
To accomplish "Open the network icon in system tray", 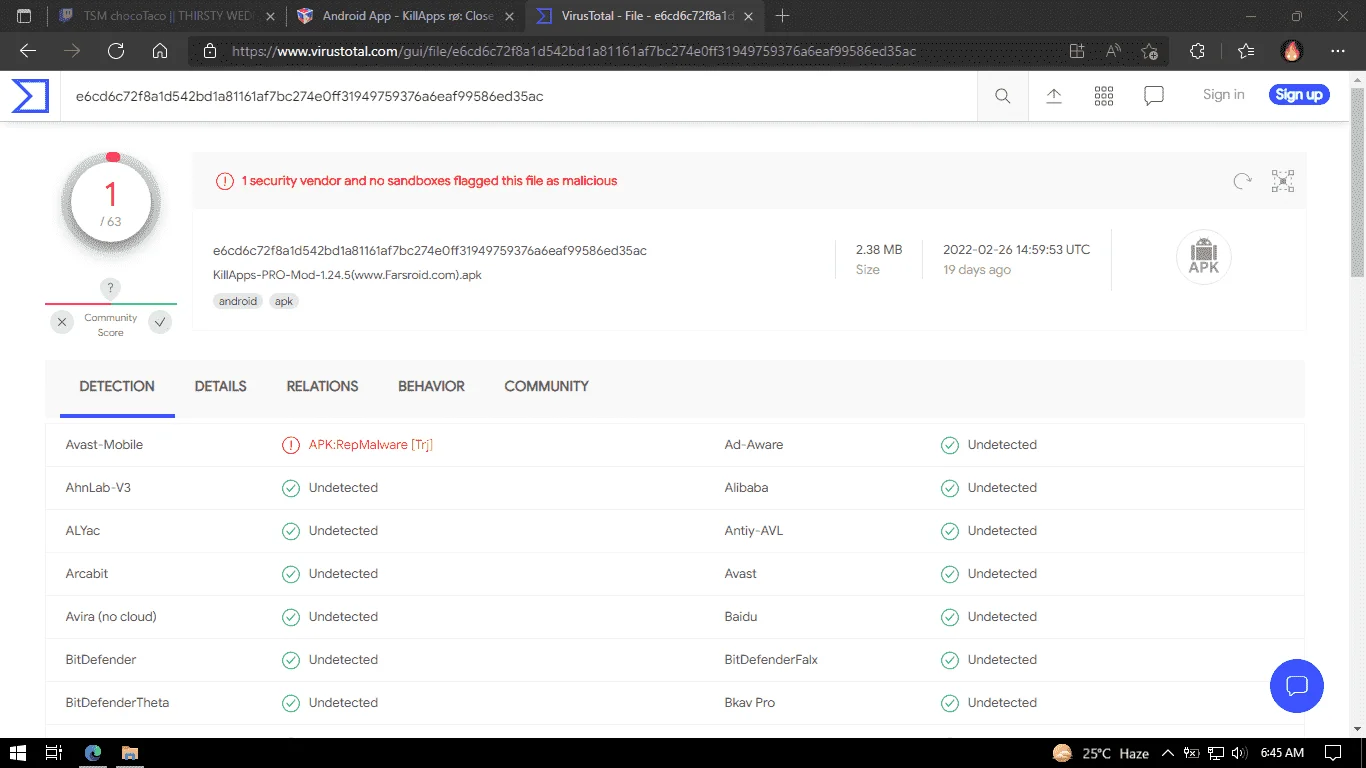I will (x=1217, y=753).
